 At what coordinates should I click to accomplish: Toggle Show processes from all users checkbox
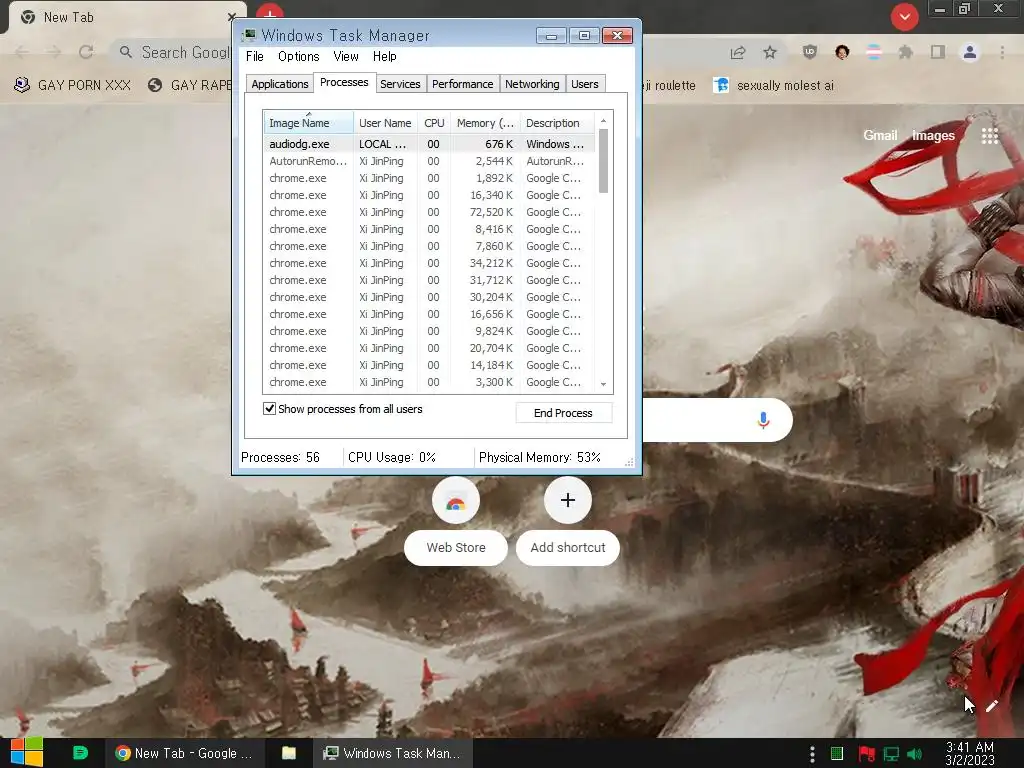[x=269, y=409]
